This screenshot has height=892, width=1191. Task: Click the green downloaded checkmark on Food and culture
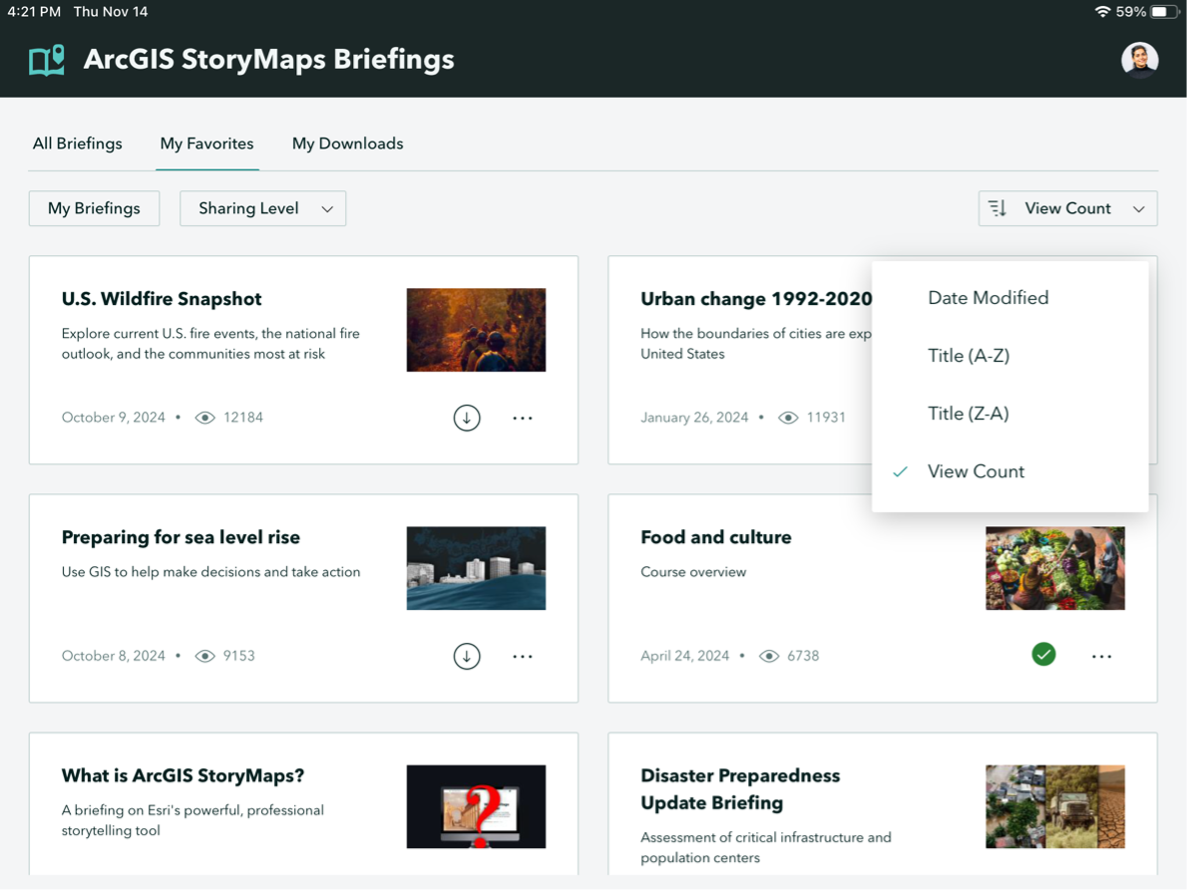click(x=1043, y=655)
